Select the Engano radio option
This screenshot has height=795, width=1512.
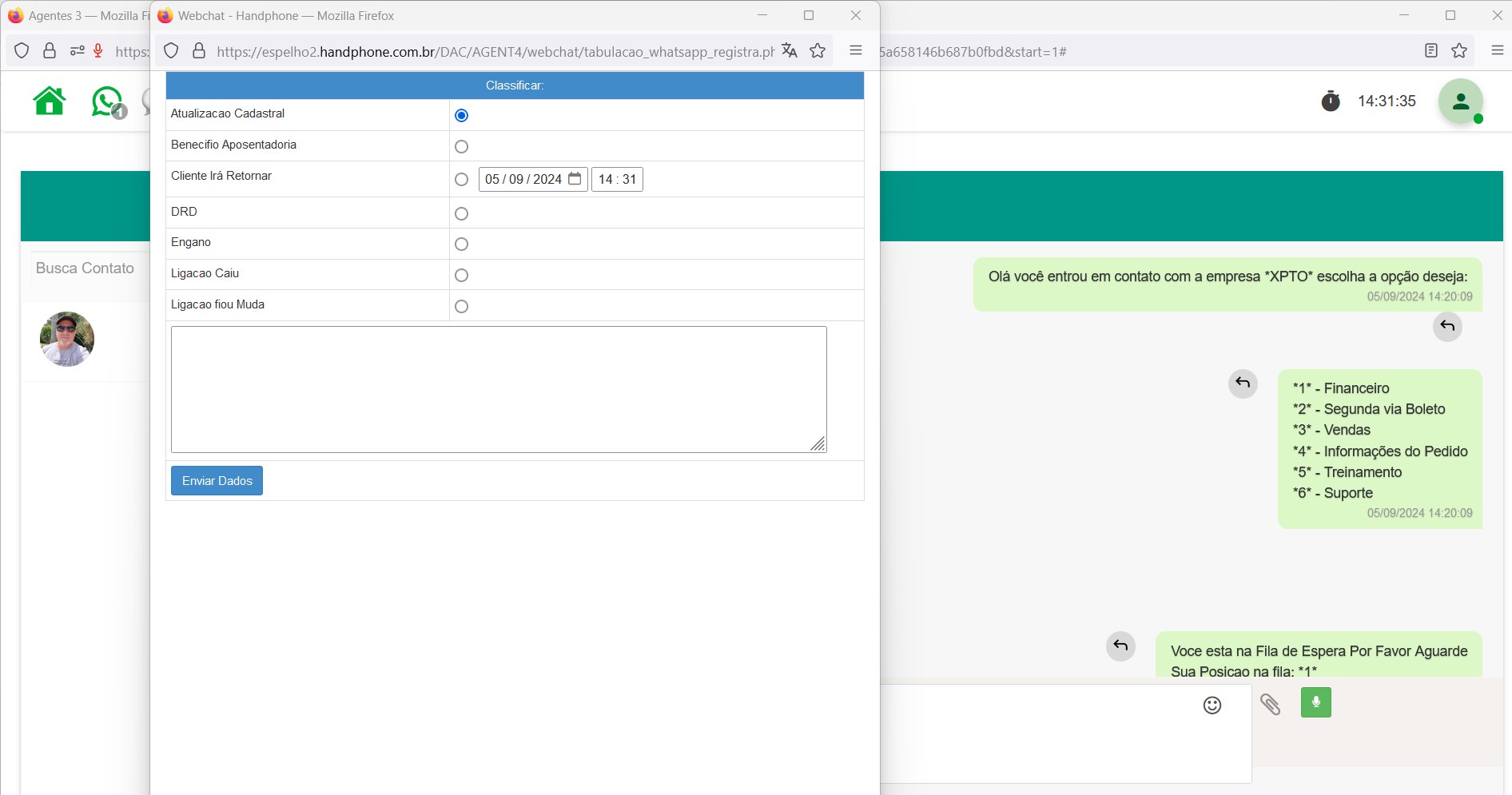(461, 244)
